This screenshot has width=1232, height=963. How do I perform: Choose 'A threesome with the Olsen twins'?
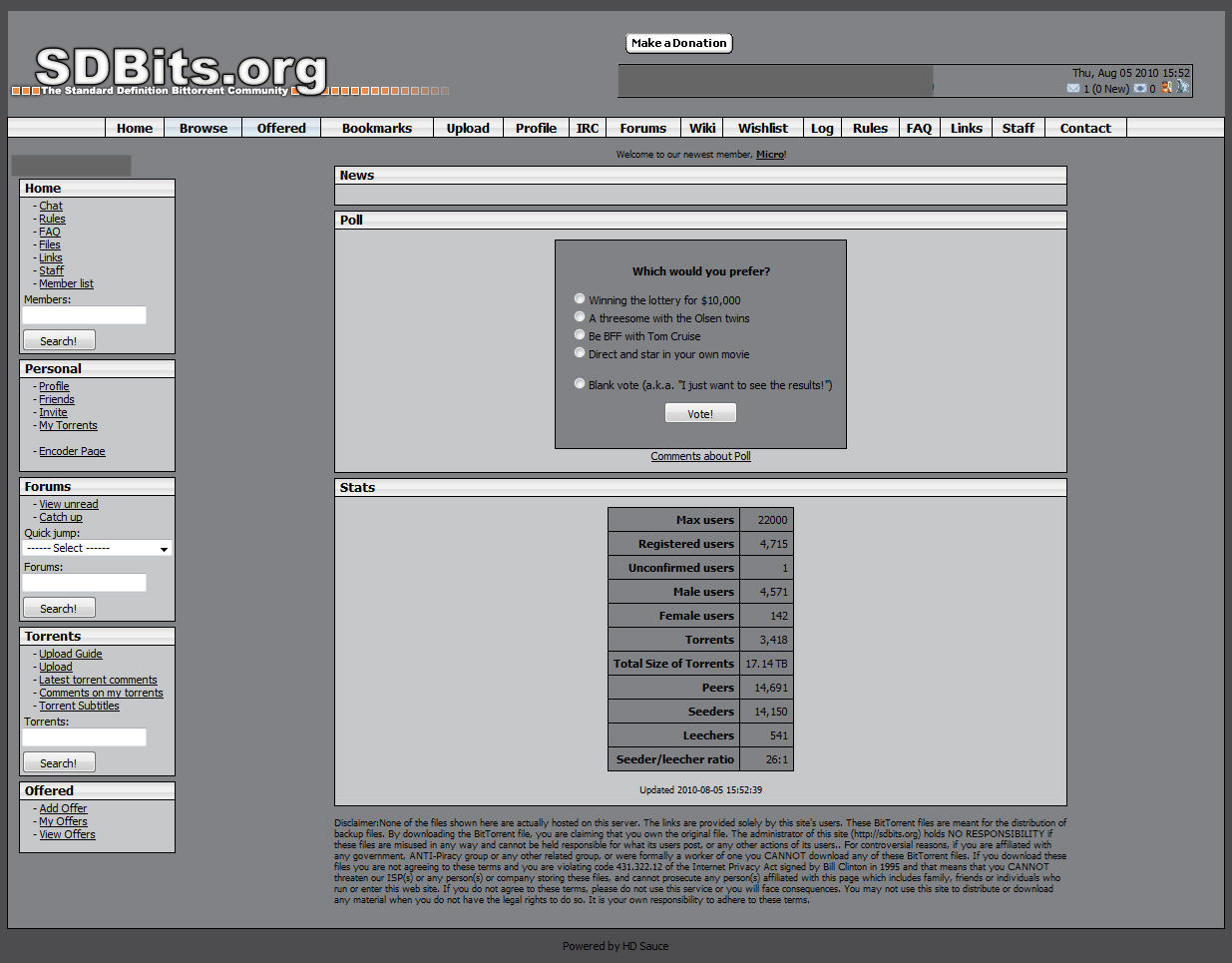click(x=580, y=316)
